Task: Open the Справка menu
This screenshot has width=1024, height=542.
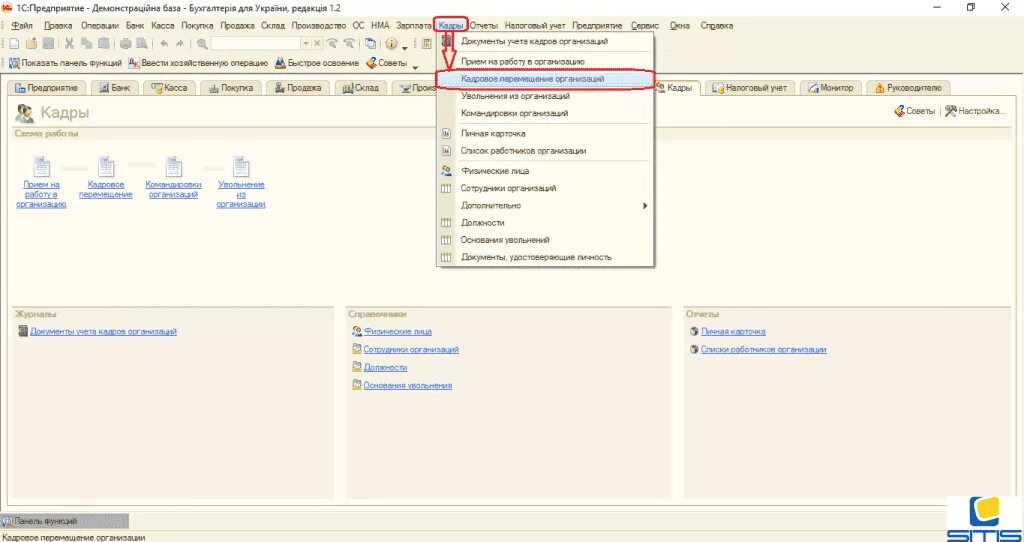Action: 716,25
